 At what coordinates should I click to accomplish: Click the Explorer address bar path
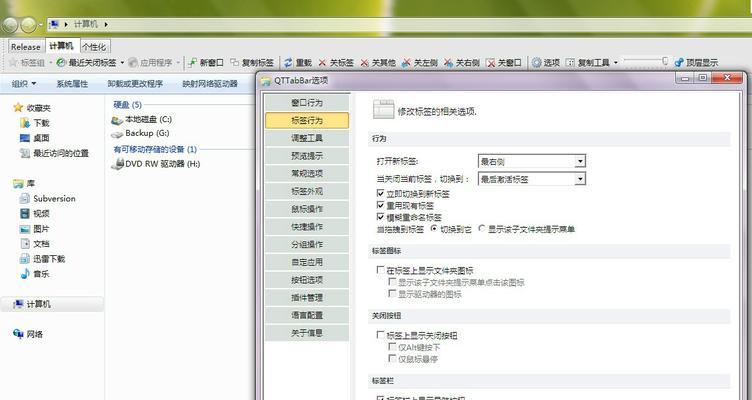pos(398,24)
